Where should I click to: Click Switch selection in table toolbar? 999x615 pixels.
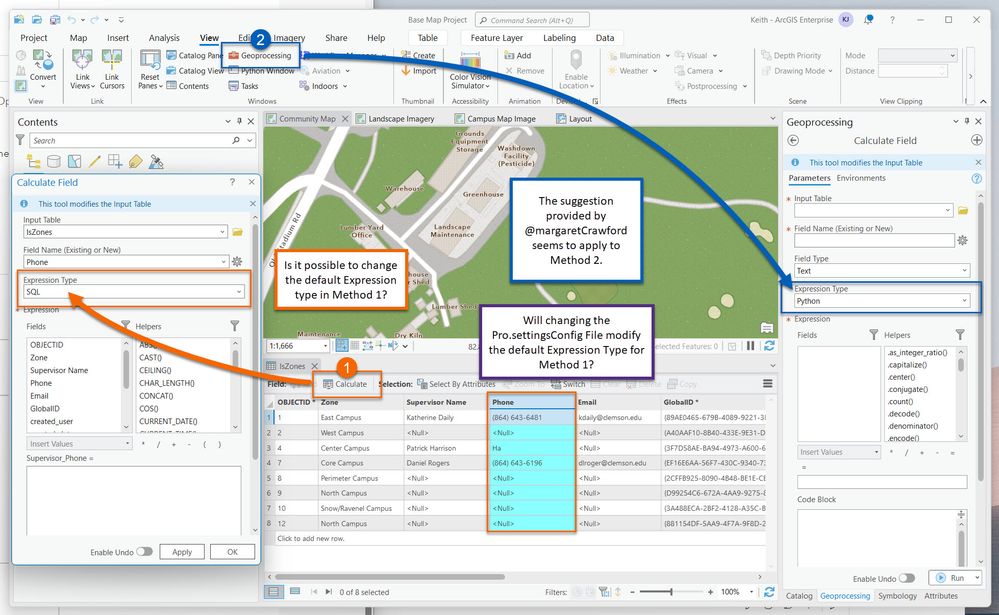568,384
